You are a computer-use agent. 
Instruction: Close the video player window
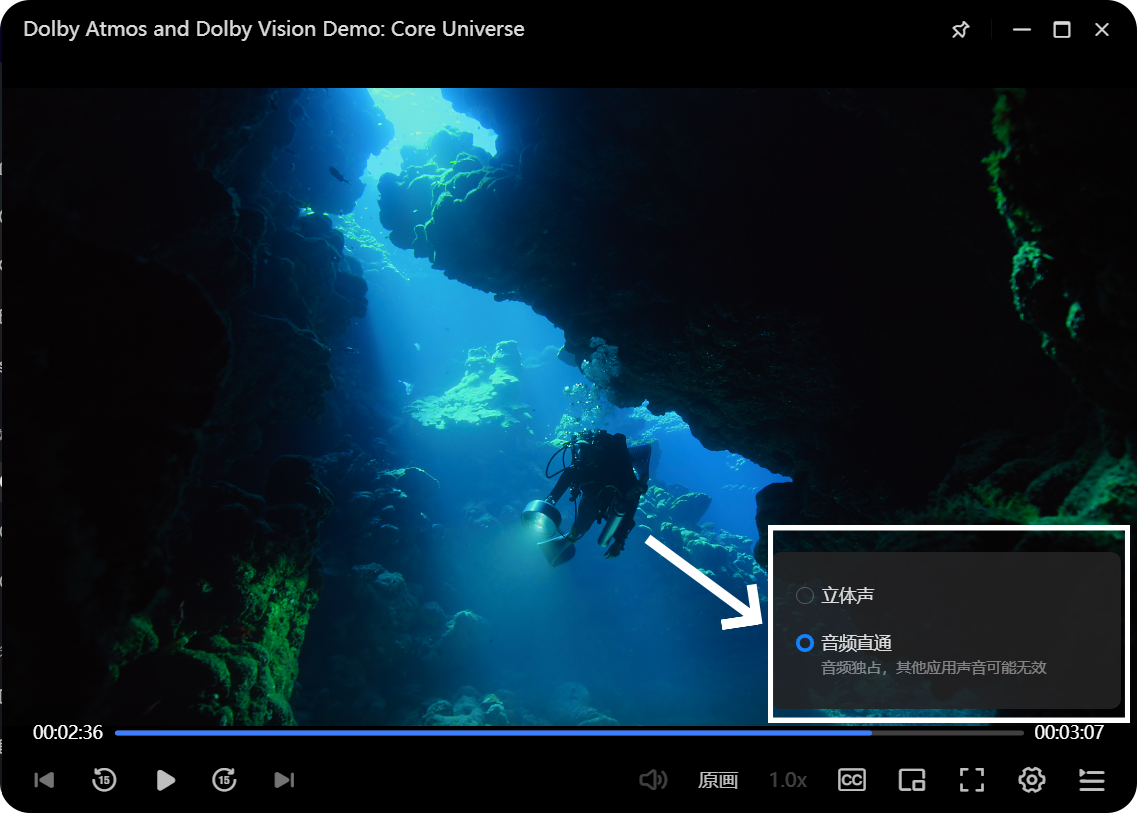coord(1102,30)
